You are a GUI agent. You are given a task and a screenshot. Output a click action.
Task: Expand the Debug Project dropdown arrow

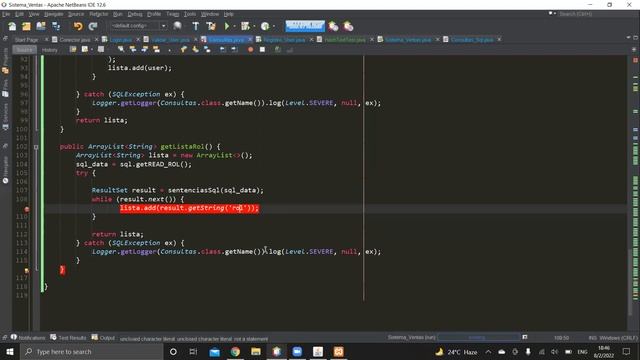[x=254, y=26]
